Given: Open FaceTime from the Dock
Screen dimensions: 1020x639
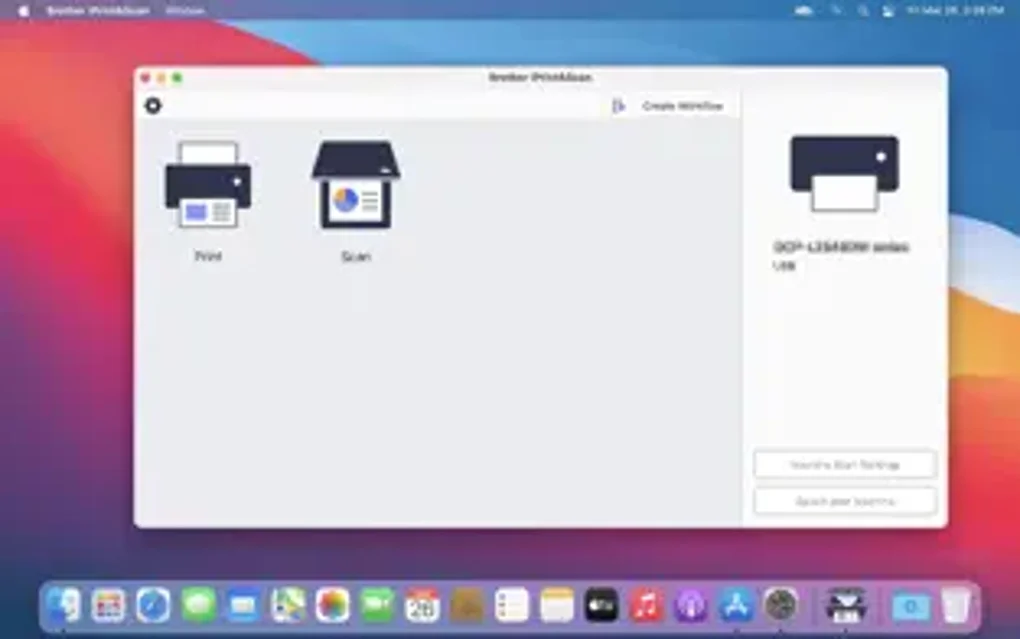Looking at the screenshot, I should coord(378,605).
